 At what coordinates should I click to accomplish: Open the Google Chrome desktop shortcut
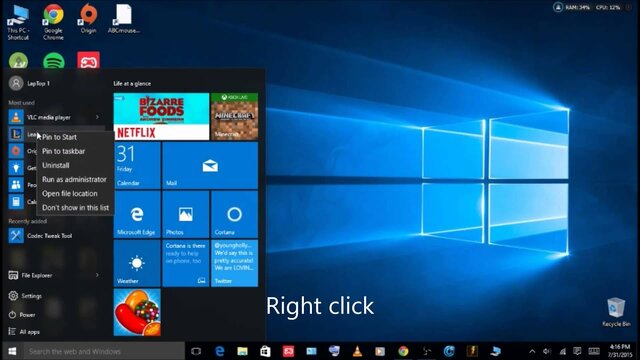pos(53,23)
